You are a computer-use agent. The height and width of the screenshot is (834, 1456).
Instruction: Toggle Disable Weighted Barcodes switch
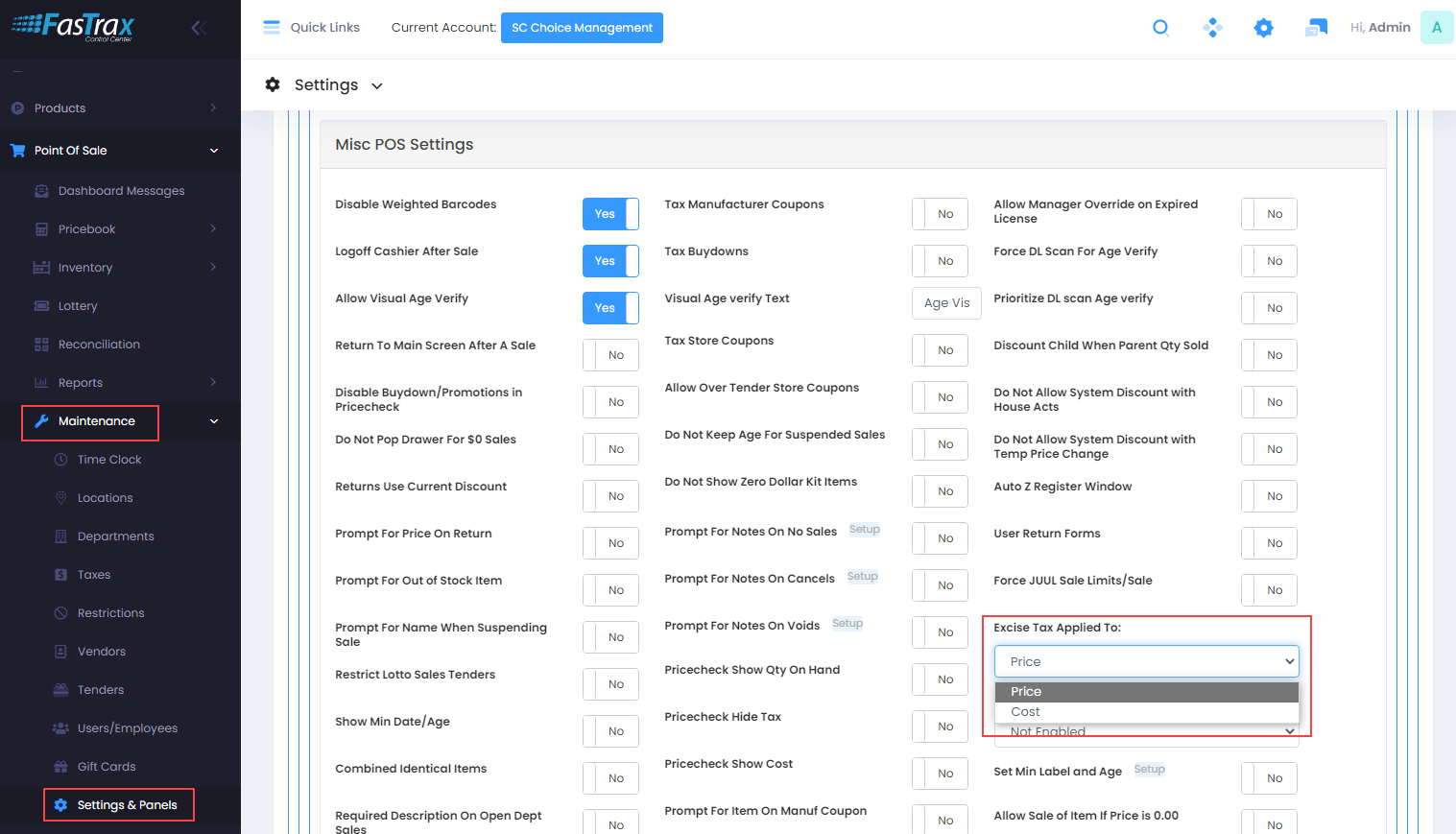[x=610, y=214]
